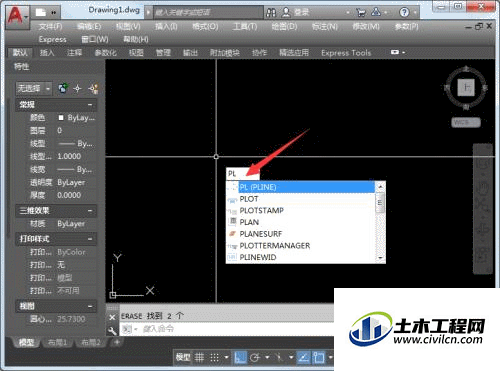Click the help question mark icon
Screen dimensions: 500x371
pos(404,12)
